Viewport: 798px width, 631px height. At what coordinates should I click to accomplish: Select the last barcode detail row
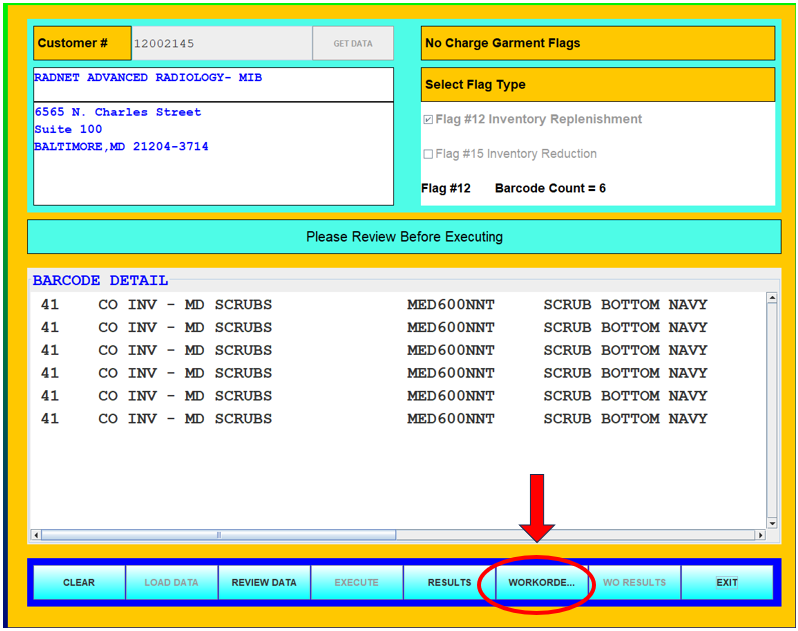[x=373, y=419]
